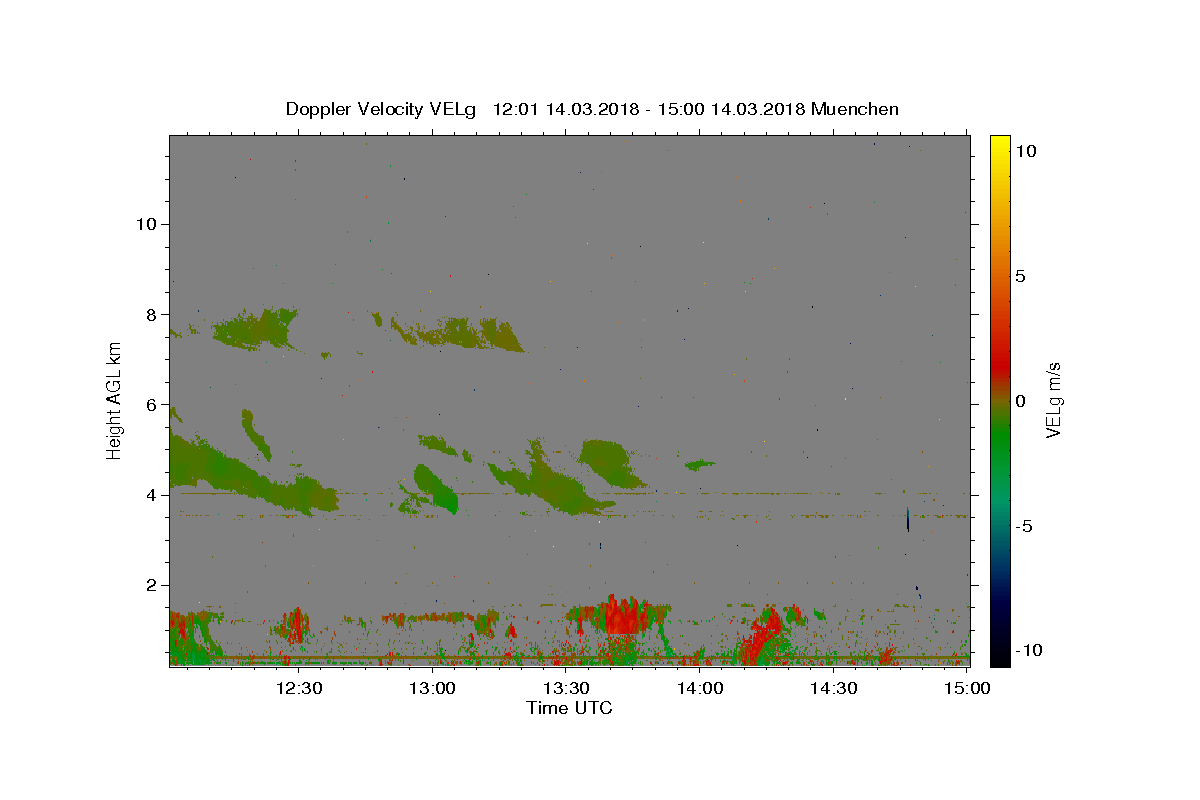Click the 13:00 time axis tick label
The image size is (1200, 800).
[433, 688]
